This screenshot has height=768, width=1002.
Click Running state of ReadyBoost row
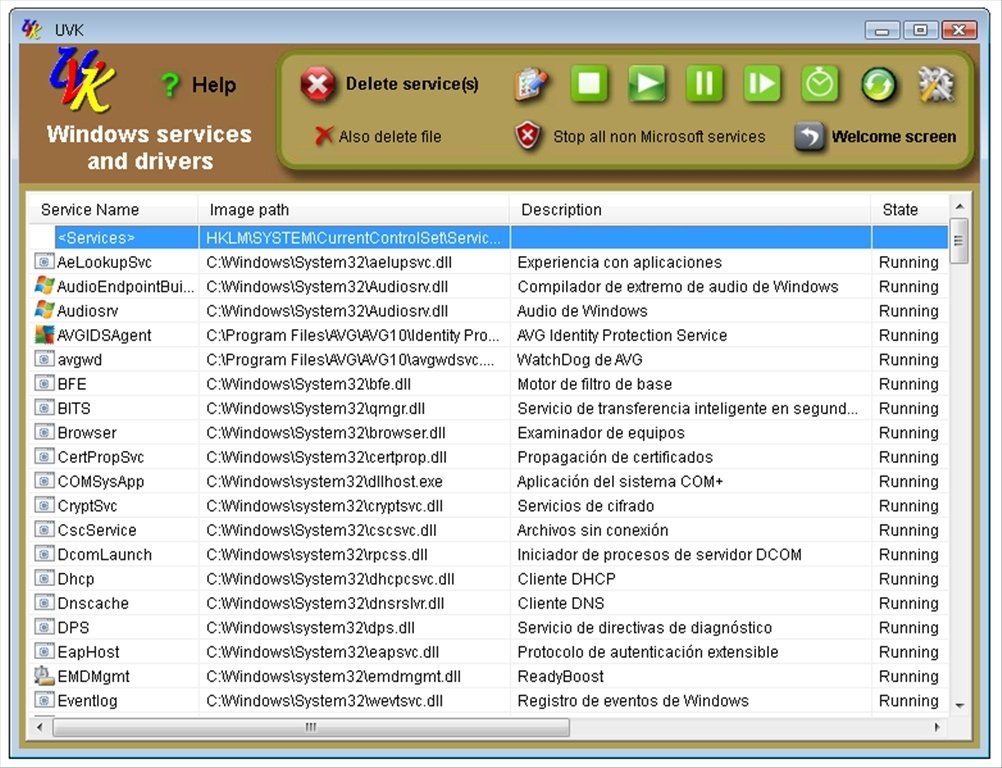coord(908,676)
